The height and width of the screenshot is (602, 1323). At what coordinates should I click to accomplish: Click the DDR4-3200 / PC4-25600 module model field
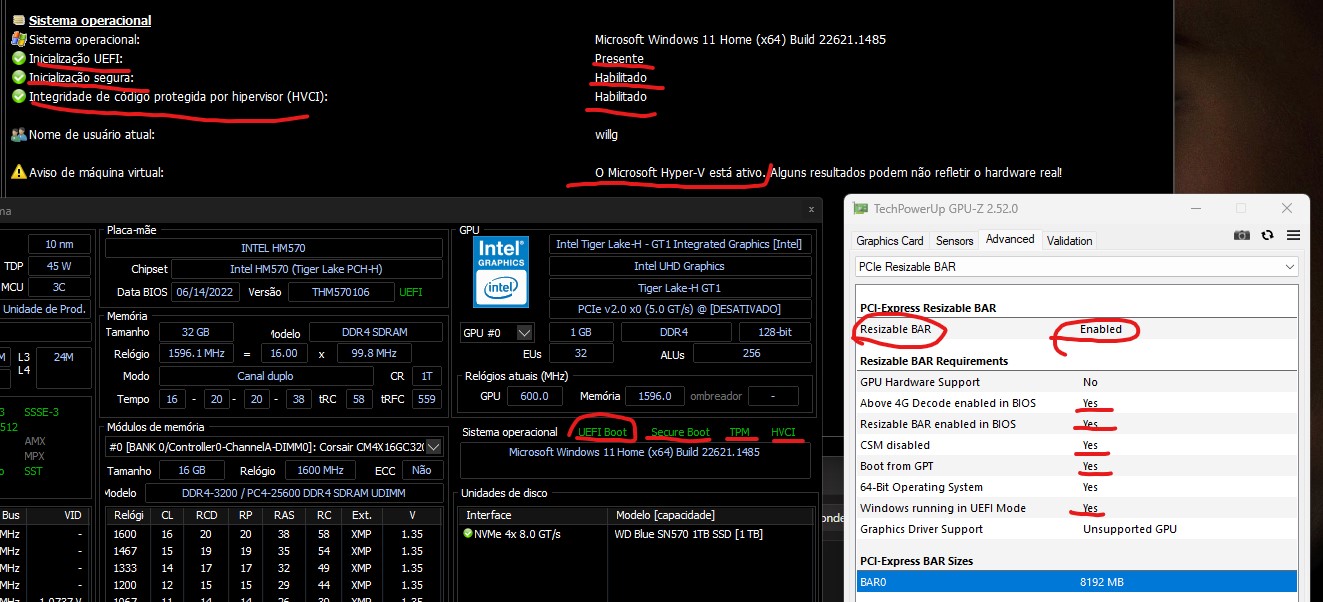point(293,493)
